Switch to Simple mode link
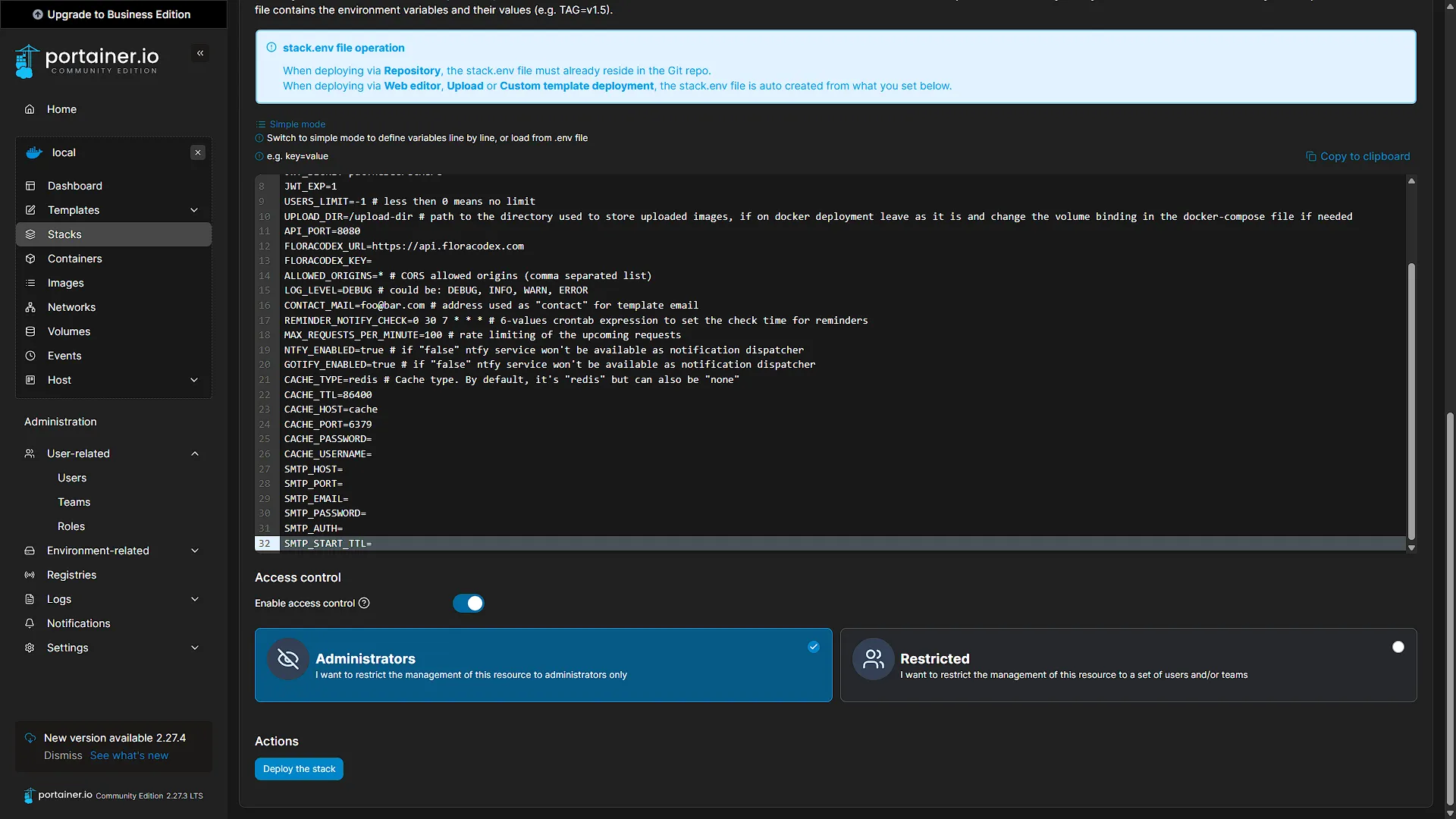 [291, 124]
